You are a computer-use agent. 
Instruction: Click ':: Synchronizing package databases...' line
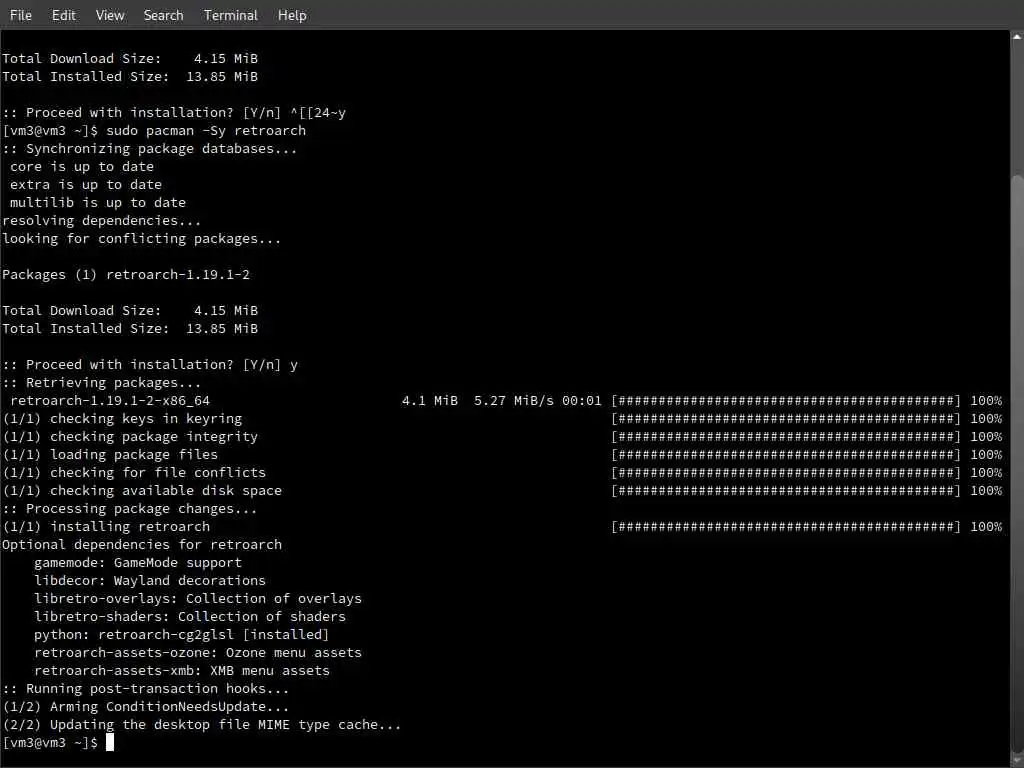pyautogui.click(x=150, y=149)
